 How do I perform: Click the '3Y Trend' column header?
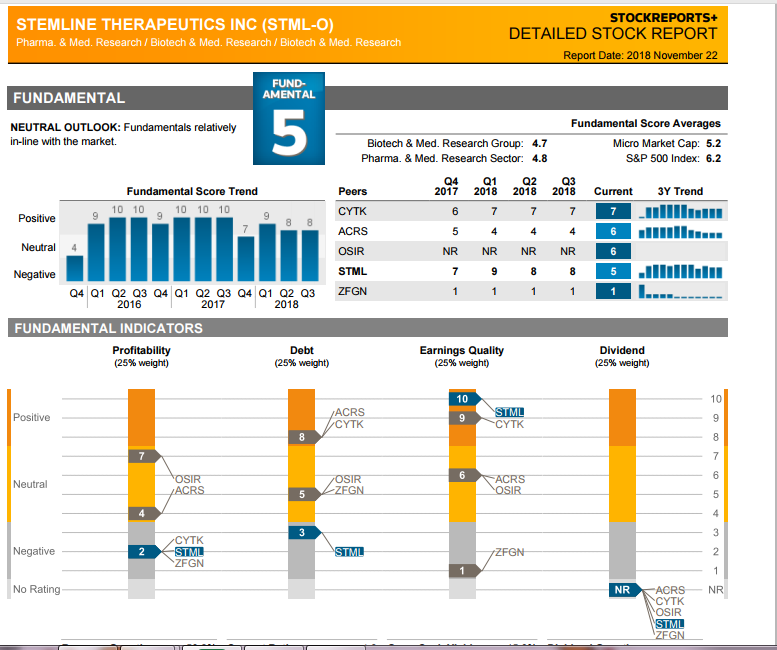point(680,191)
